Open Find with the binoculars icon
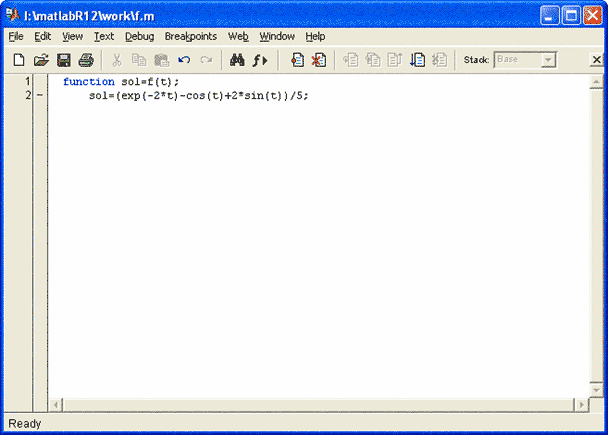This screenshot has width=608, height=435. (237, 60)
